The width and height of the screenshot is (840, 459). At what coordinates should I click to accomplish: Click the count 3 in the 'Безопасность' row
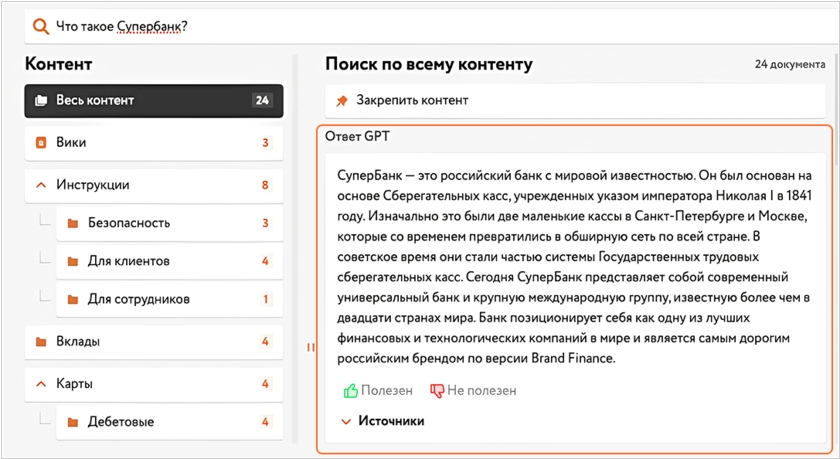(265, 223)
